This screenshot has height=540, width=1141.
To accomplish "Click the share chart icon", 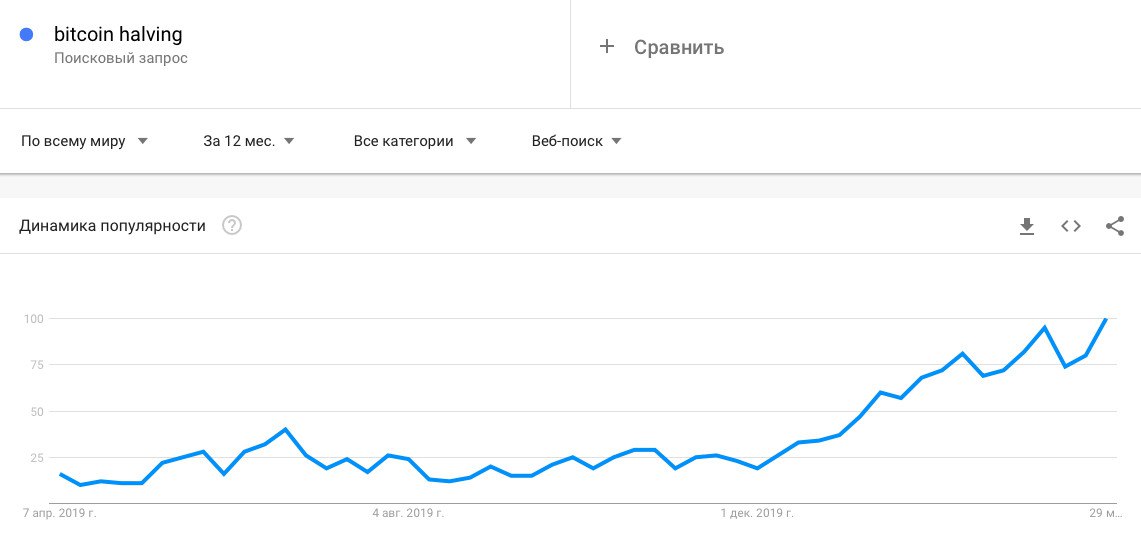I will tap(1115, 226).
